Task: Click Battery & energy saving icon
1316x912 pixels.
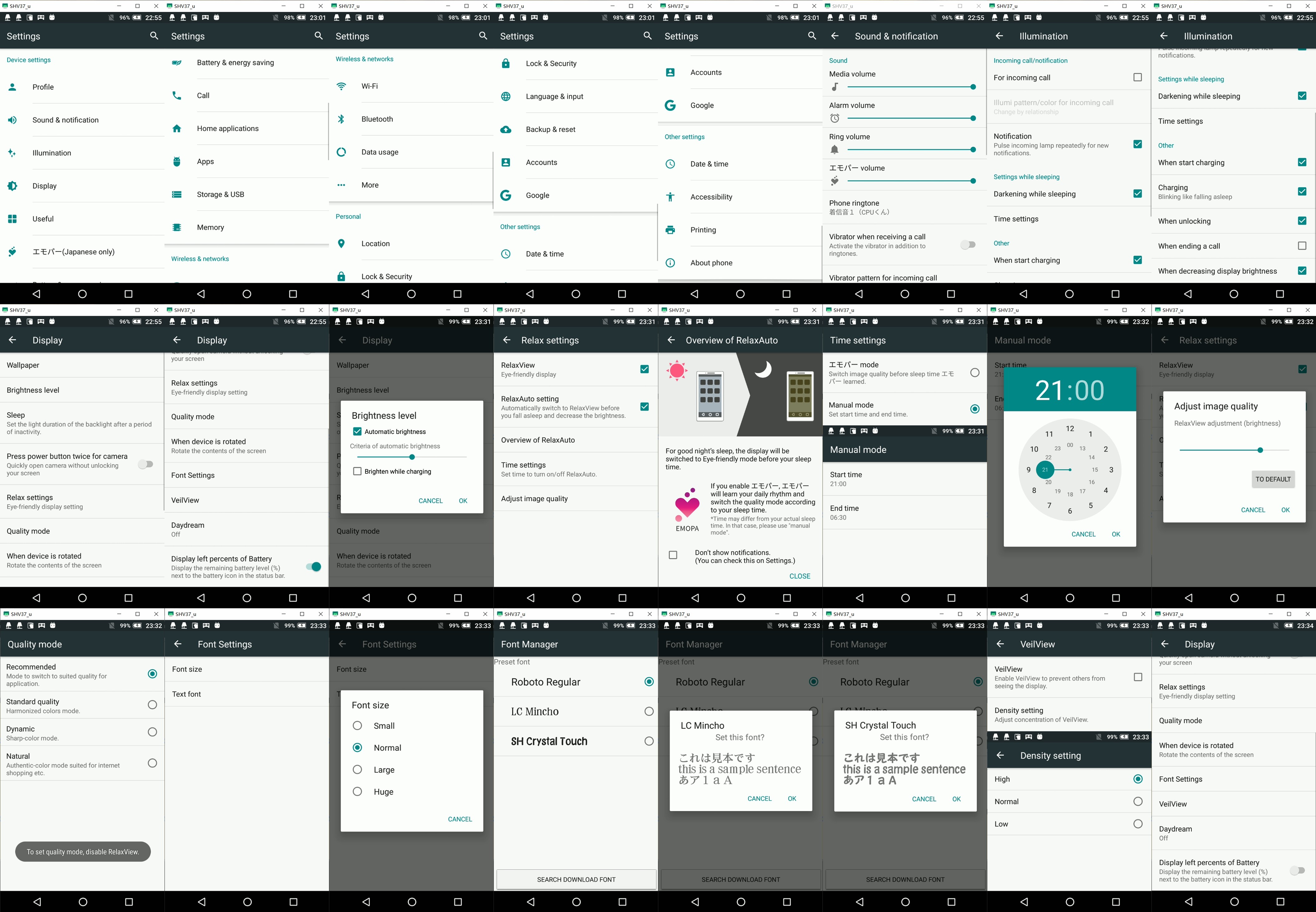Action: (x=177, y=63)
